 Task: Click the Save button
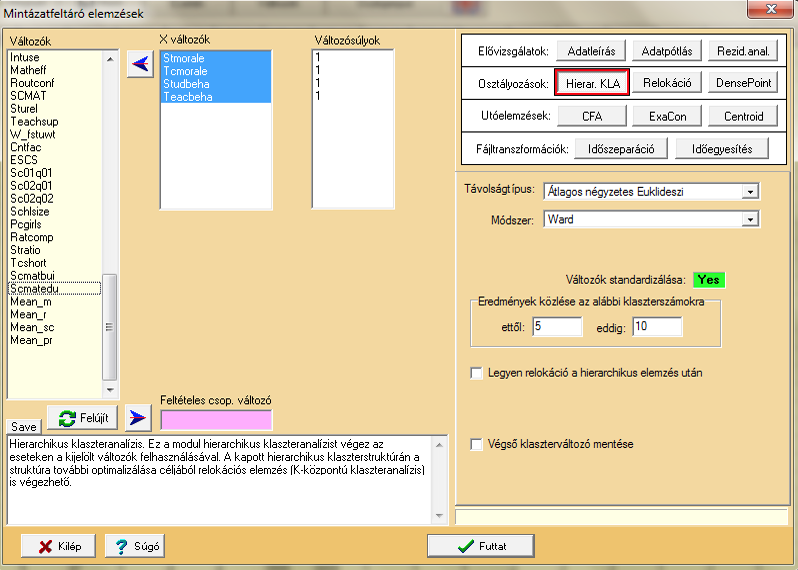[x=24, y=426]
